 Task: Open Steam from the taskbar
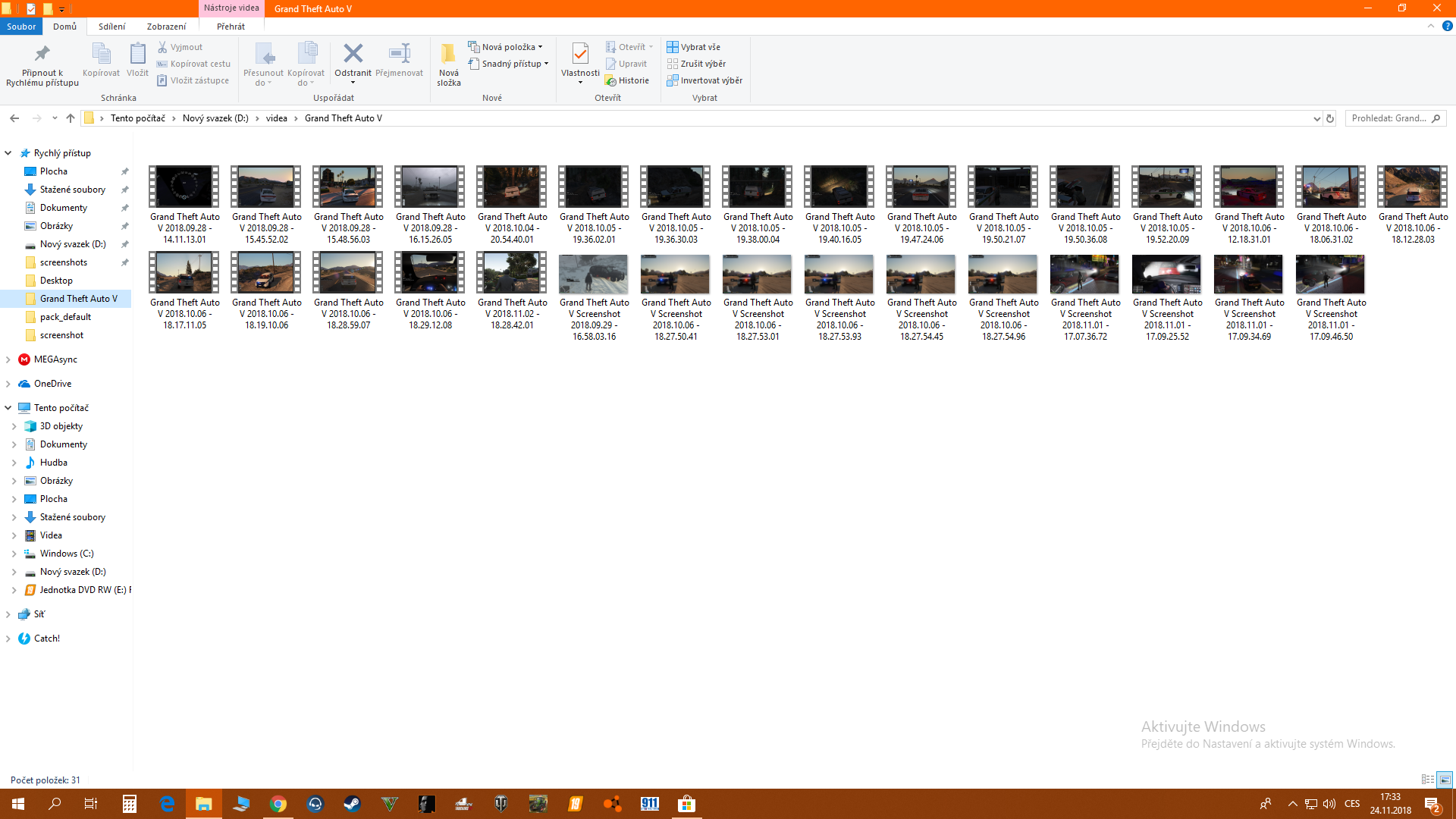(x=352, y=804)
